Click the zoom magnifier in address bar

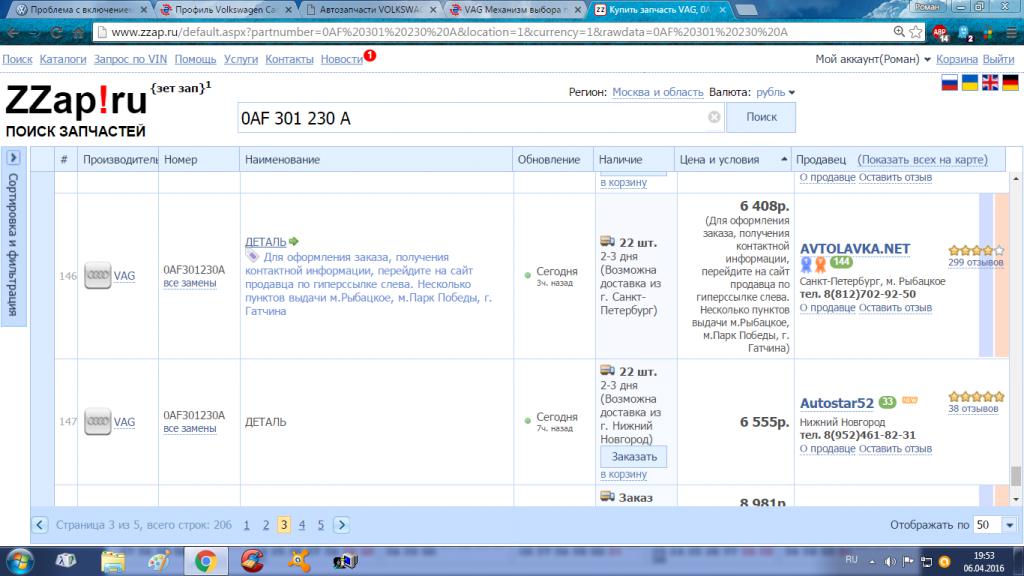point(899,32)
